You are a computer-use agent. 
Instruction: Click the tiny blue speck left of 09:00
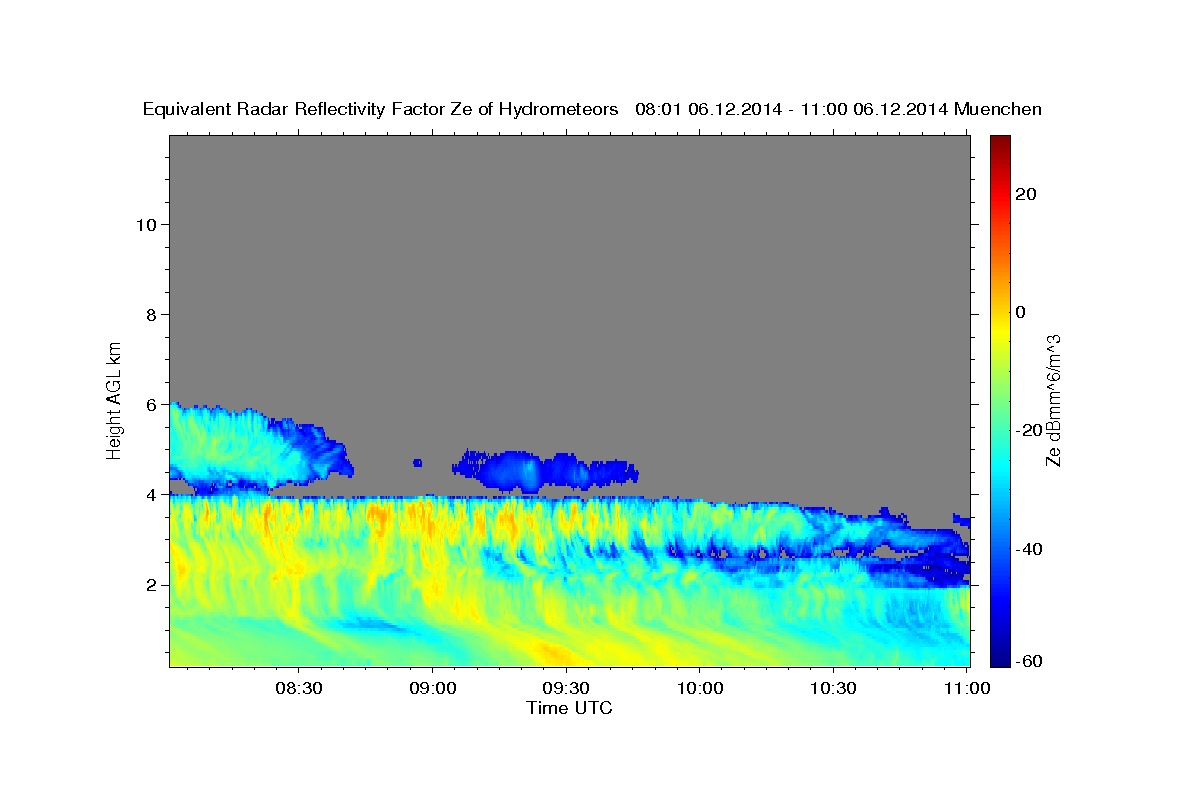pos(417,463)
